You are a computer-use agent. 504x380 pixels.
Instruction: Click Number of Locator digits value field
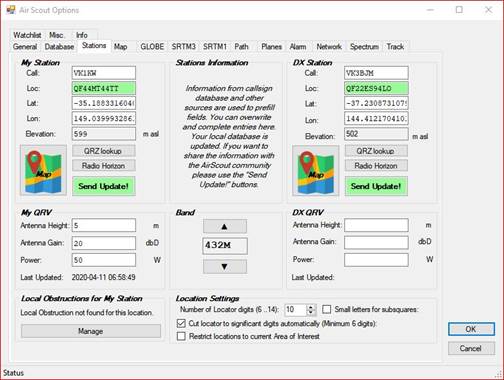tap(295, 310)
